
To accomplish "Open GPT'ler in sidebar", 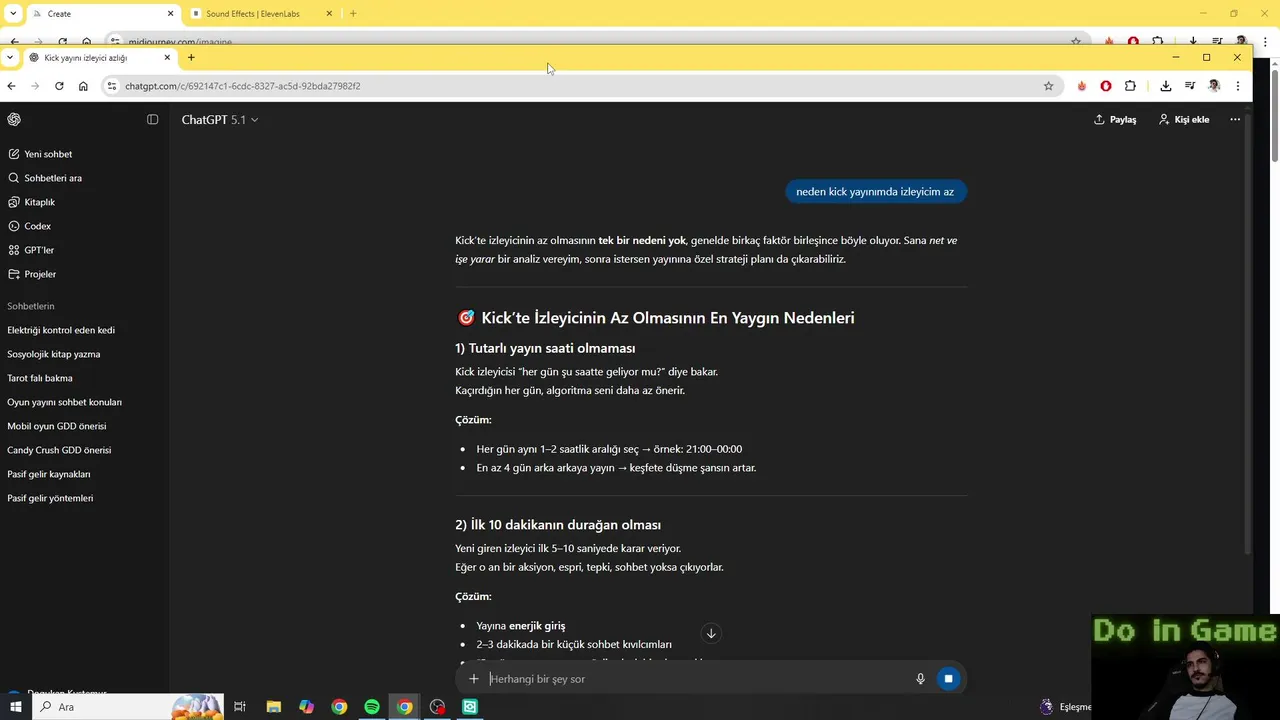I will (x=84, y=250).
